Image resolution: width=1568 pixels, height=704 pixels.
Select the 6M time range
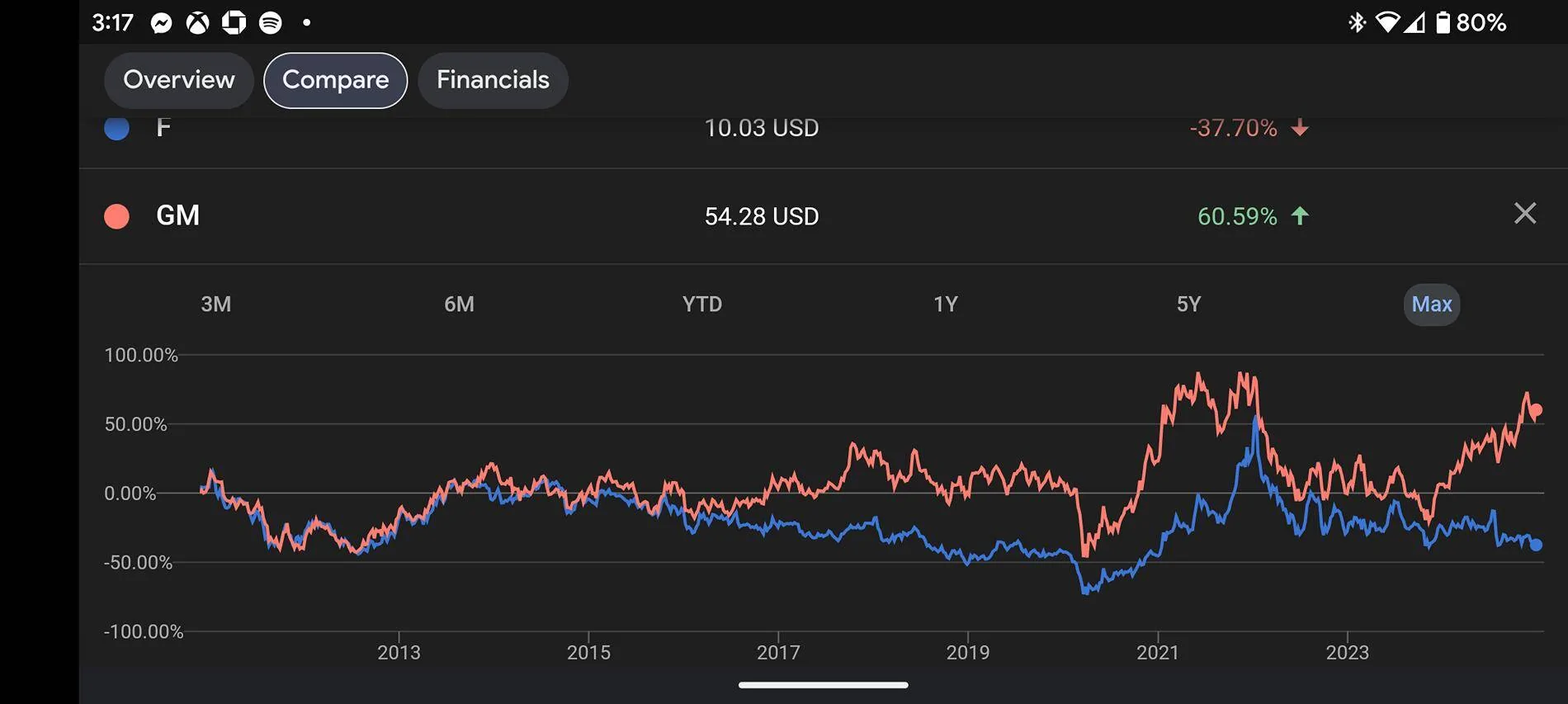tap(459, 304)
